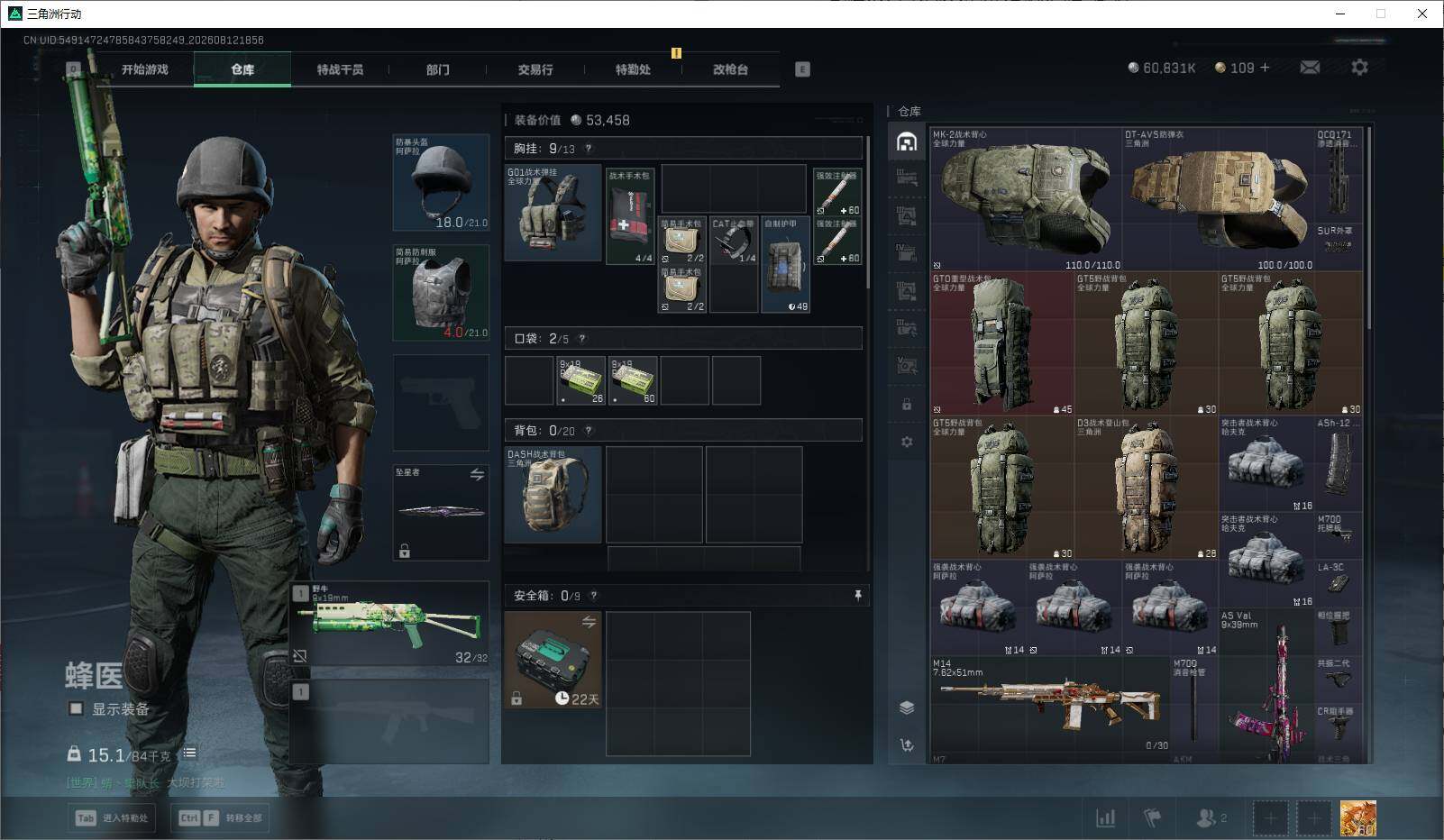The height and width of the screenshot is (840, 1444).
Task: Select the MK-2战术背心 in warehouse
Action: [x=1026, y=199]
